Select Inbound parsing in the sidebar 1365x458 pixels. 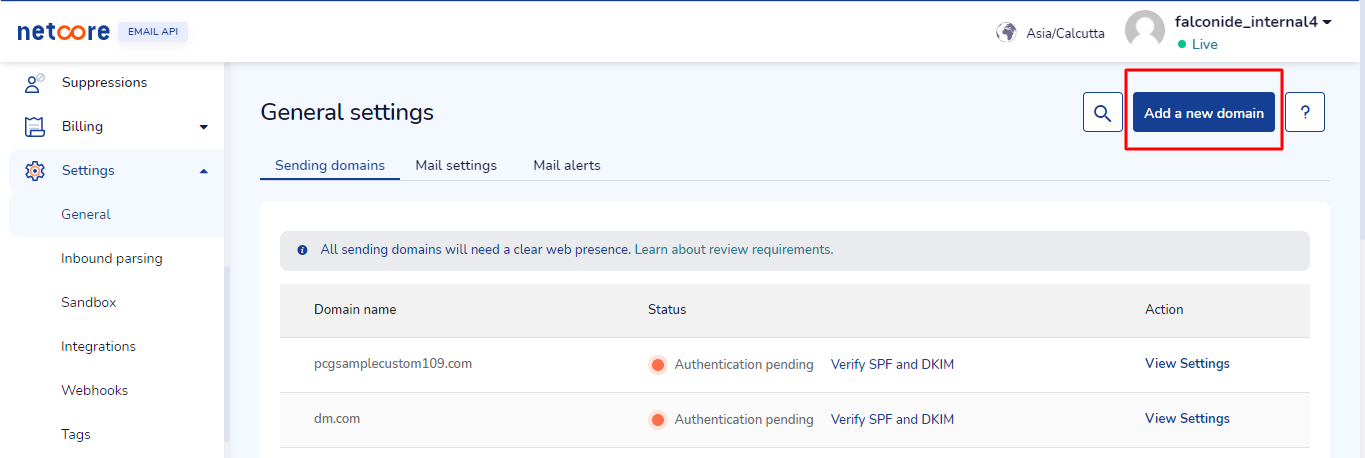coord(112,258)
